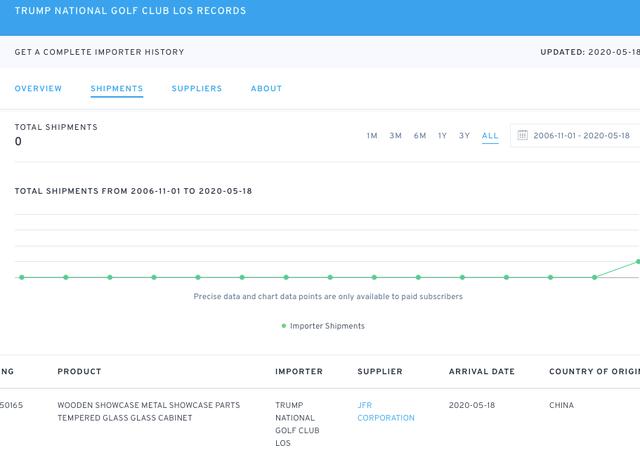
Task: Select the Trump National Golf Club Los importer cell
Action: tap(297, 424)
